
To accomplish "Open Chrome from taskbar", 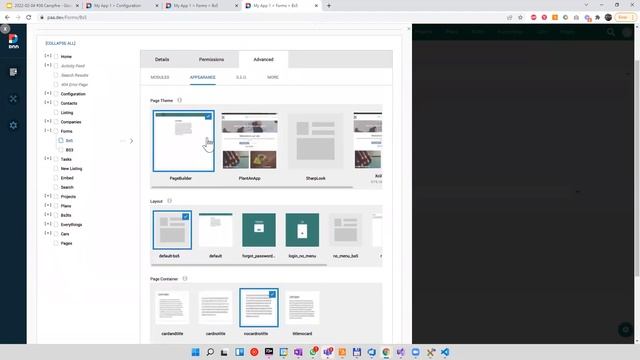I will 386,352.
